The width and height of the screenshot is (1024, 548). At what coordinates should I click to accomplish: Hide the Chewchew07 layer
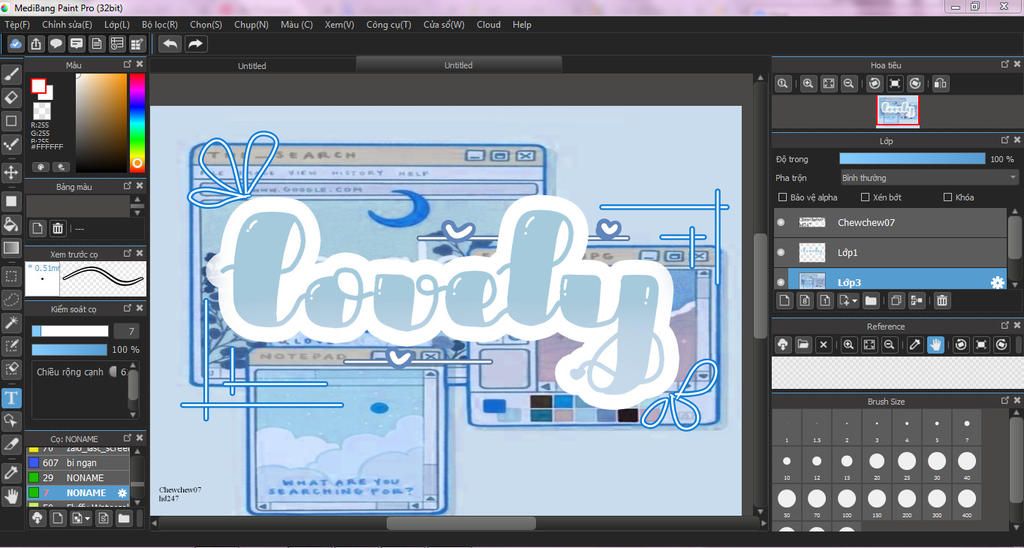781,223
